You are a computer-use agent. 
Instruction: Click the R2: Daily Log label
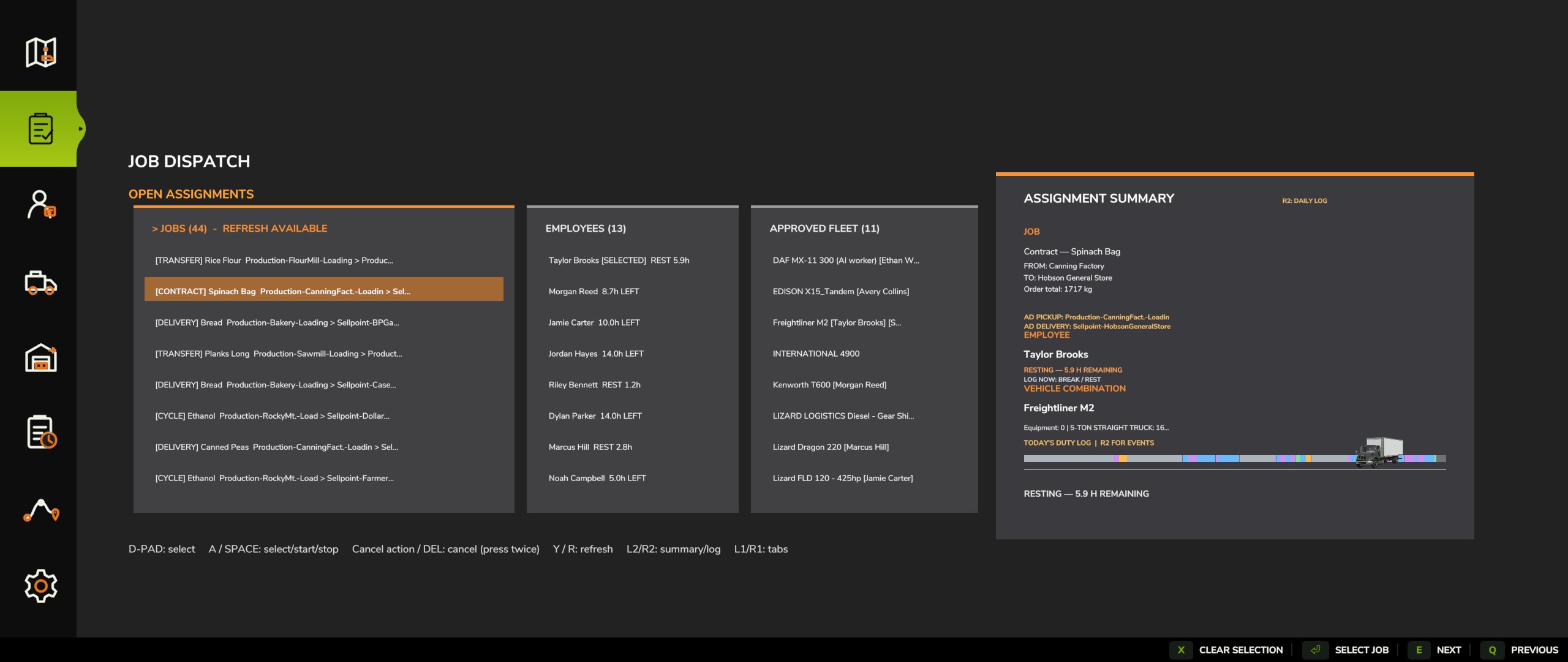[x=1305, y=200]
